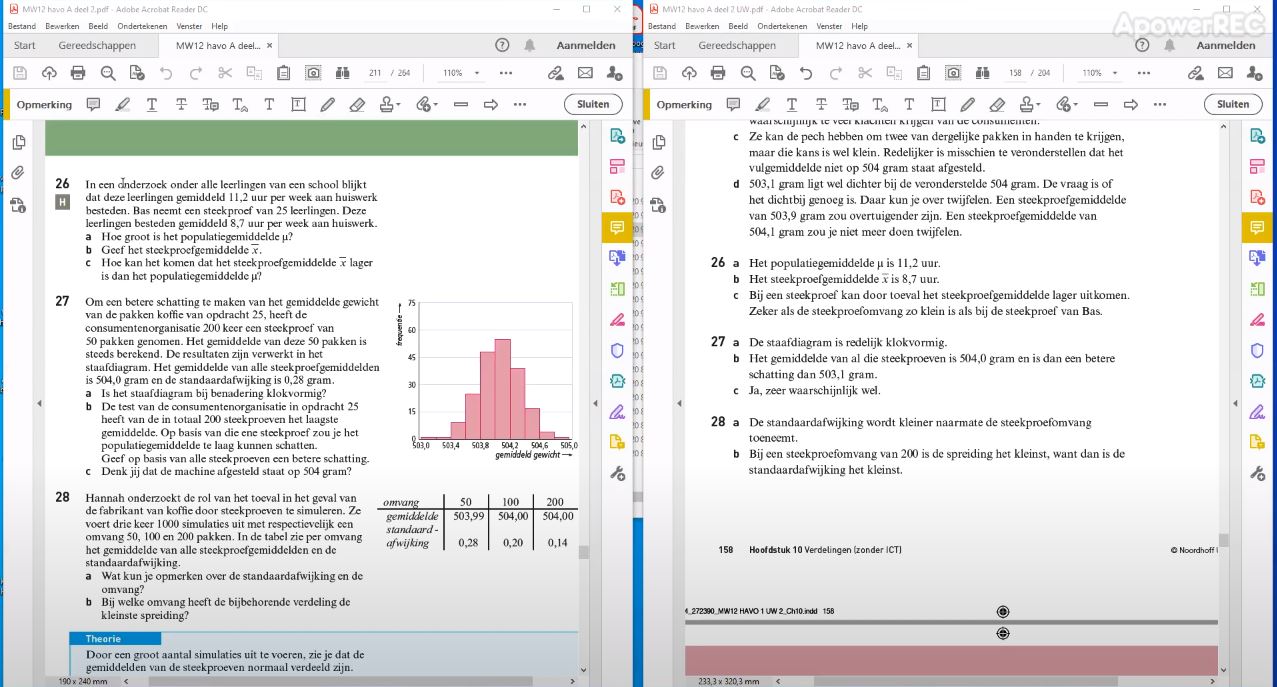
Task: Click share link icon in left window
Action: 556,73
